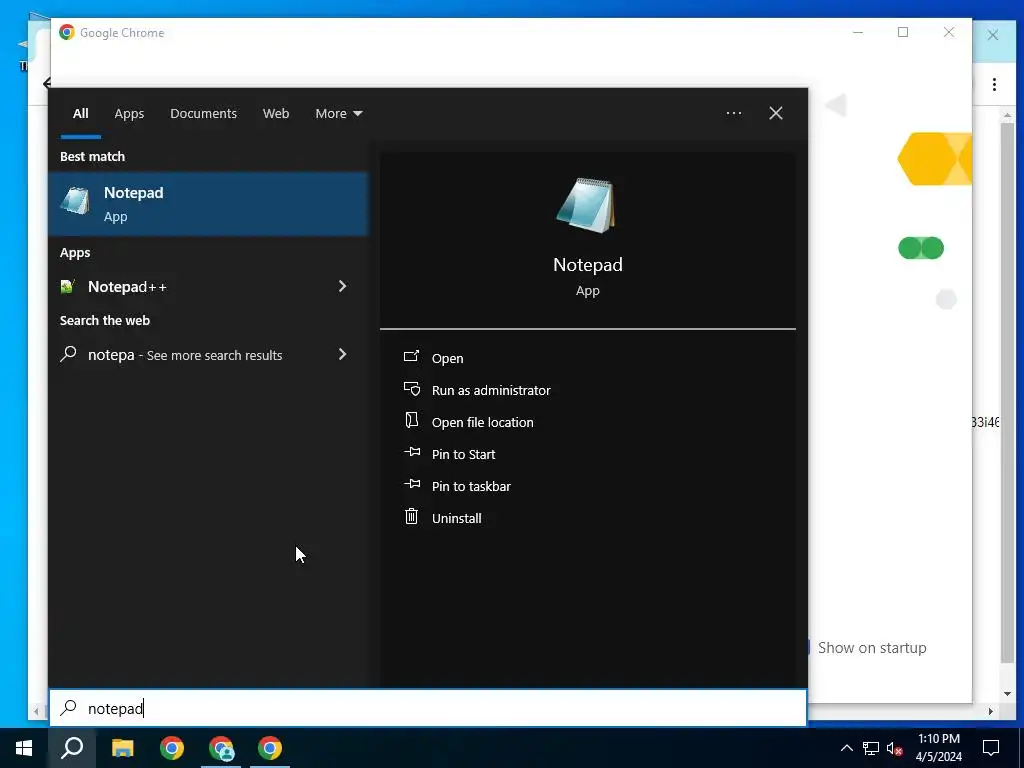Click the Run as administrator shield icon
Image resolution: width=1024 pixels, height=768 pixels.
[x=411, y=389]
